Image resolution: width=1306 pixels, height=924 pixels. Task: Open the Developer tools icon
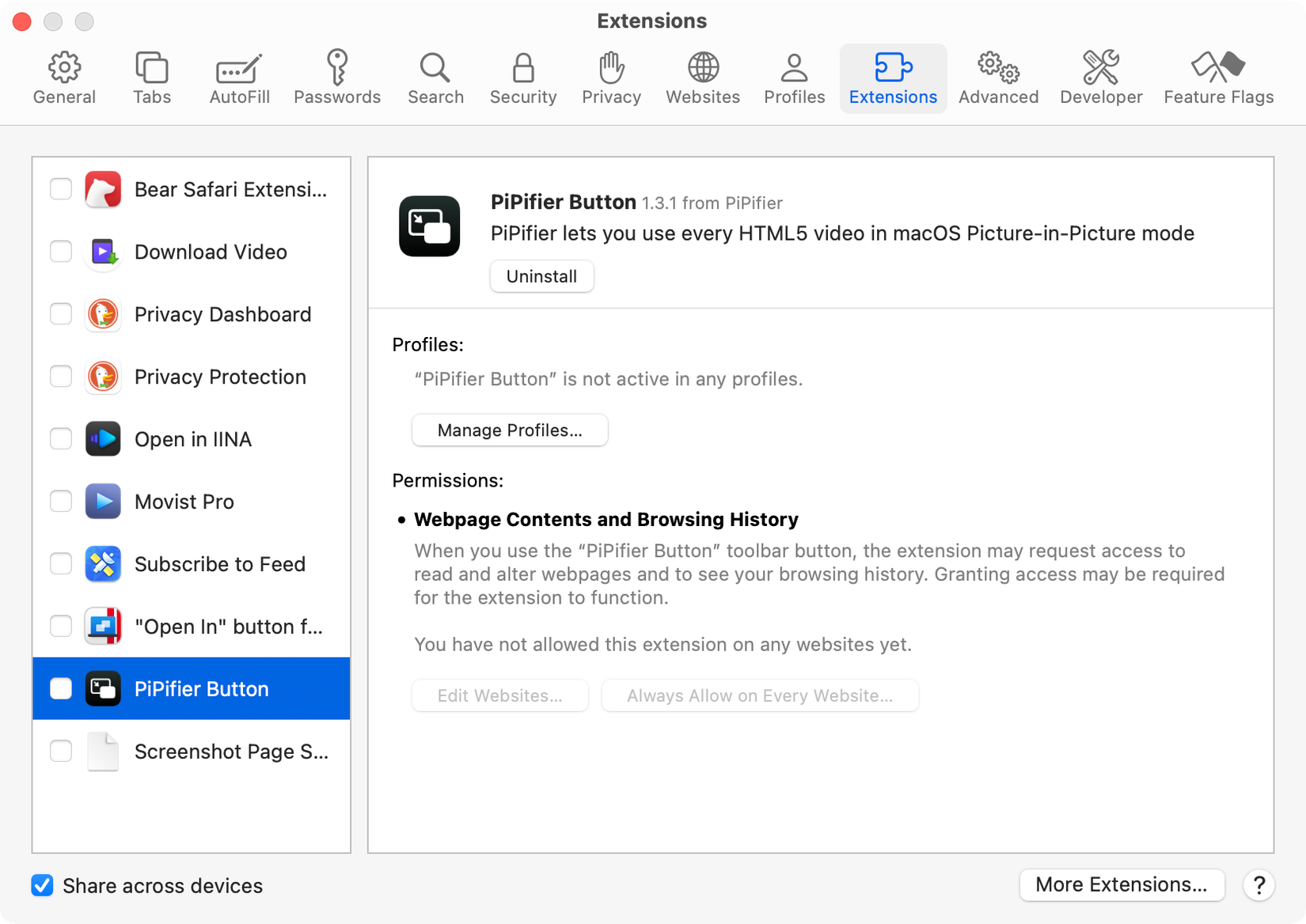[x=1100, y=75]
